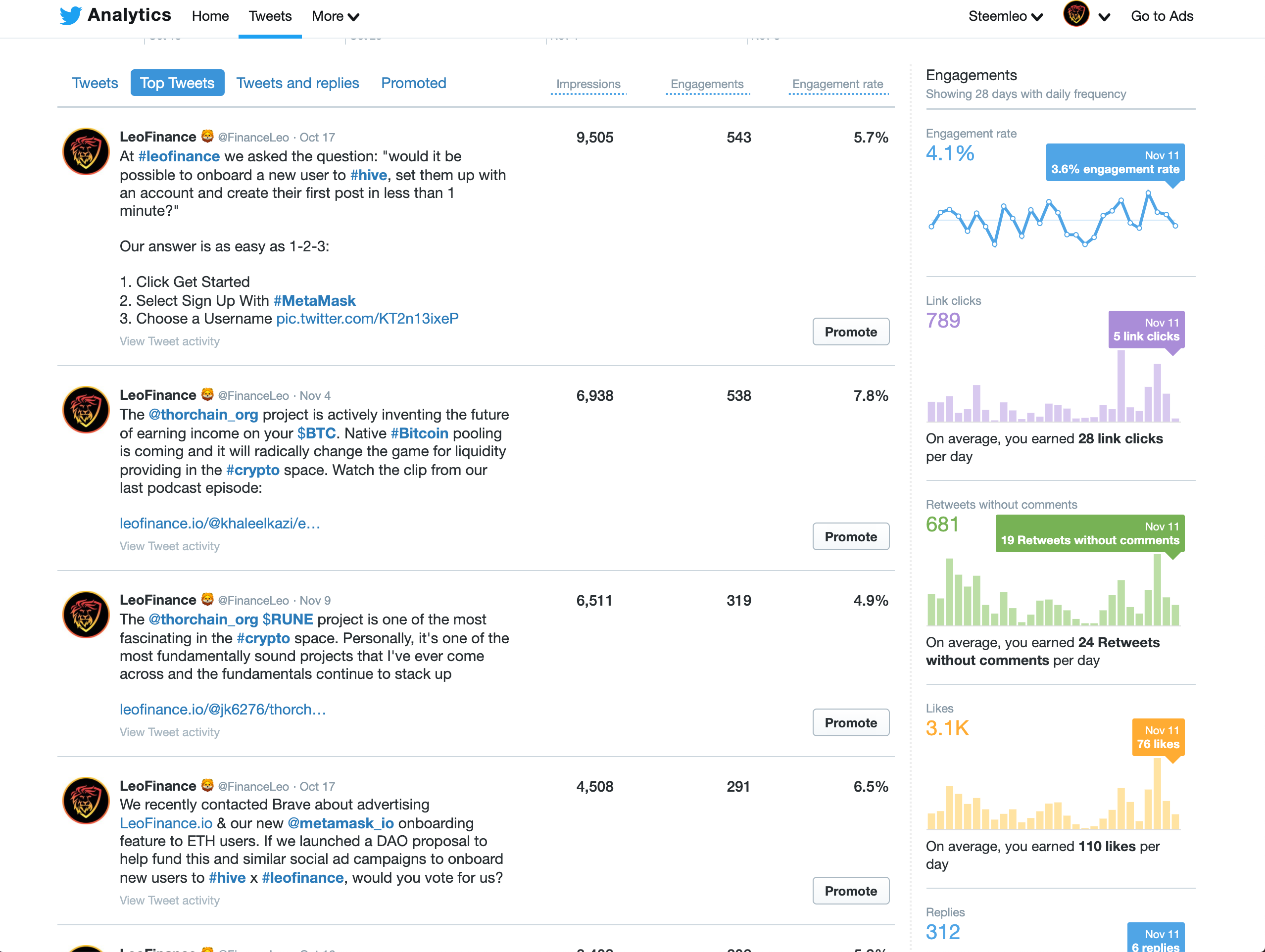Click the Nov 11 link clicks tooltip
The height and width of the screenshot is (952, 1265).
[x=1146, y=330]
